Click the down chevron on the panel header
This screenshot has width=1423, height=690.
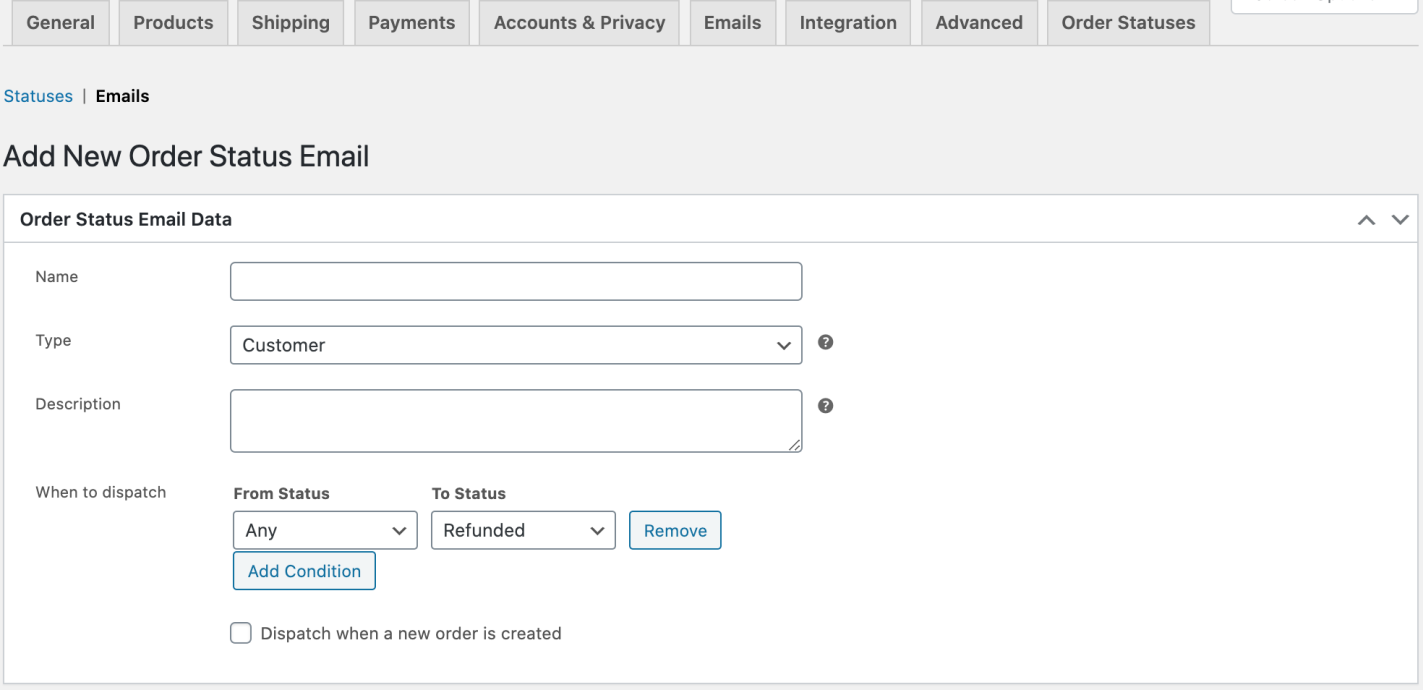(x=1398, y=218)
